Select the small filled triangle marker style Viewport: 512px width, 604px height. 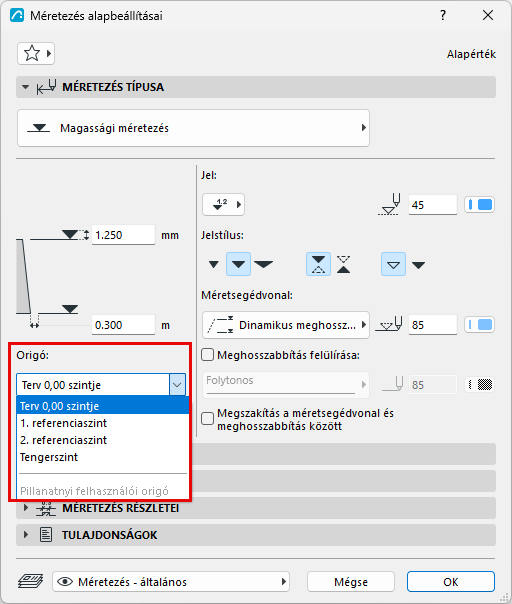[x=214, y=264]
